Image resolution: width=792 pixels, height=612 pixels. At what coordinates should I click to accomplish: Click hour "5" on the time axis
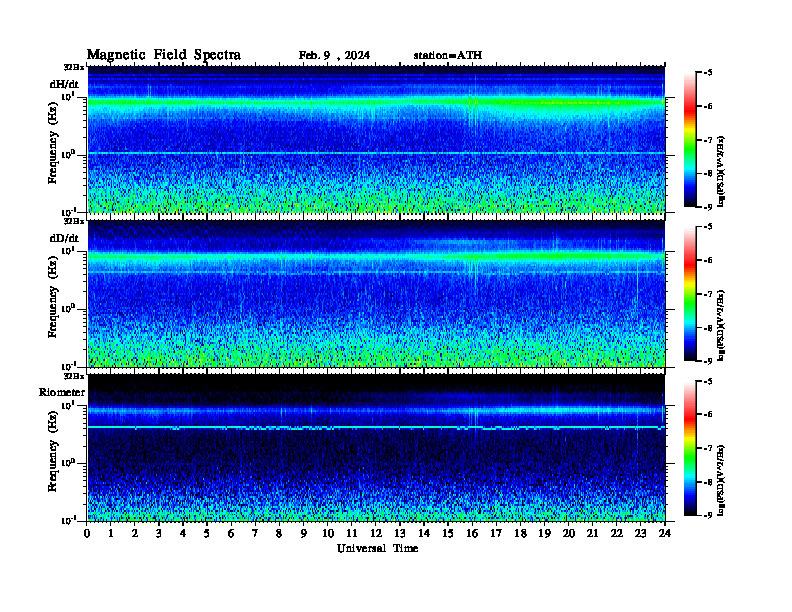207,534
